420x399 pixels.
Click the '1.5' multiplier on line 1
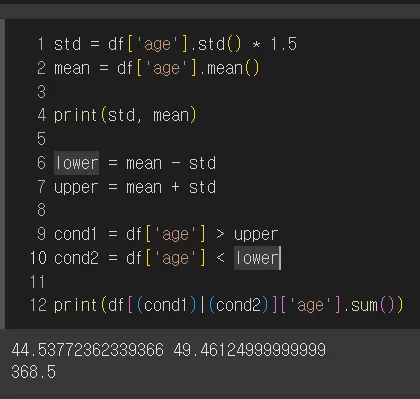[x=283, y=44]
